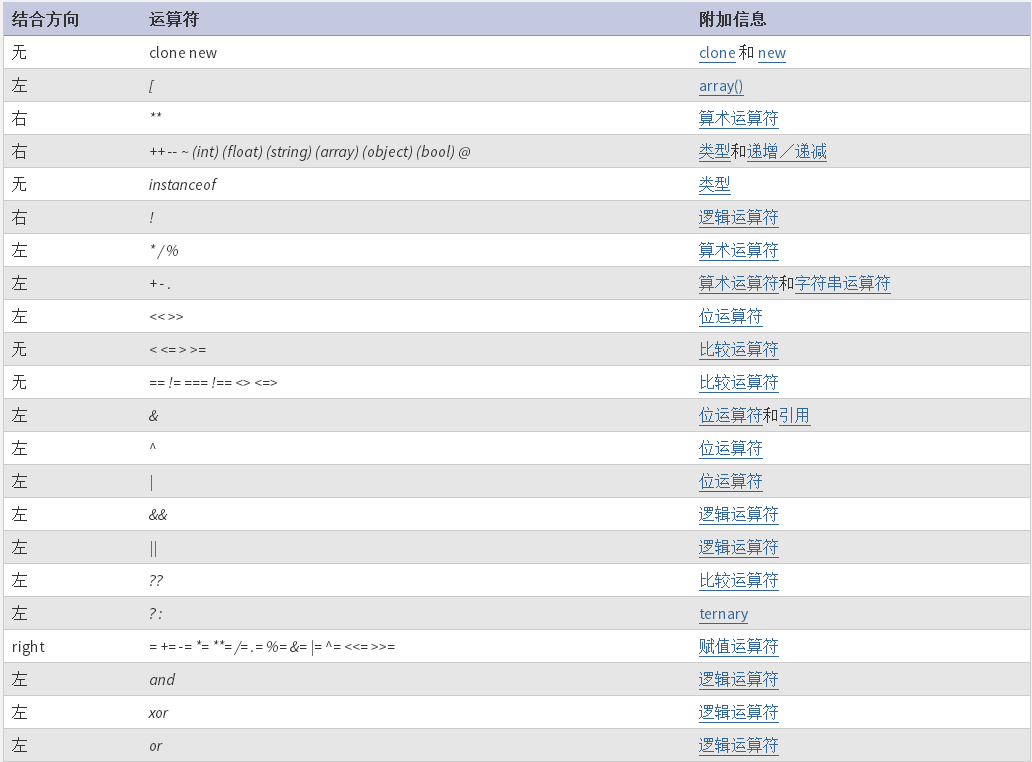Click the '||' operator cell

[x=153, y=548]
